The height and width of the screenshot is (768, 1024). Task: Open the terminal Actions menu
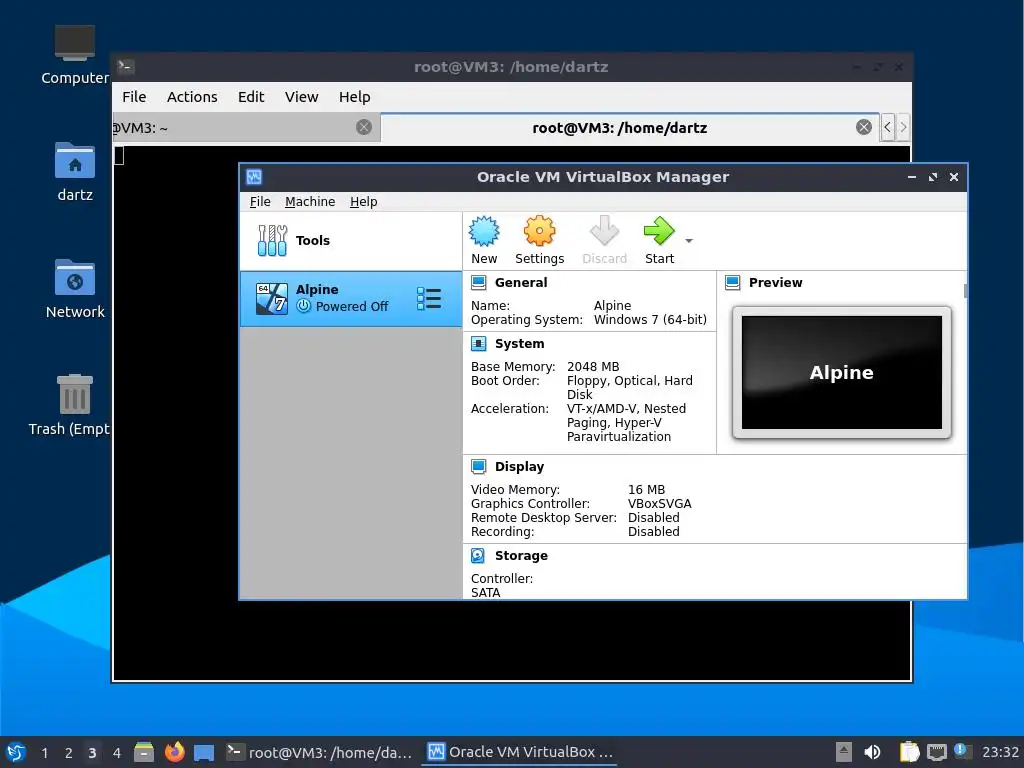[x=192, y=97]
